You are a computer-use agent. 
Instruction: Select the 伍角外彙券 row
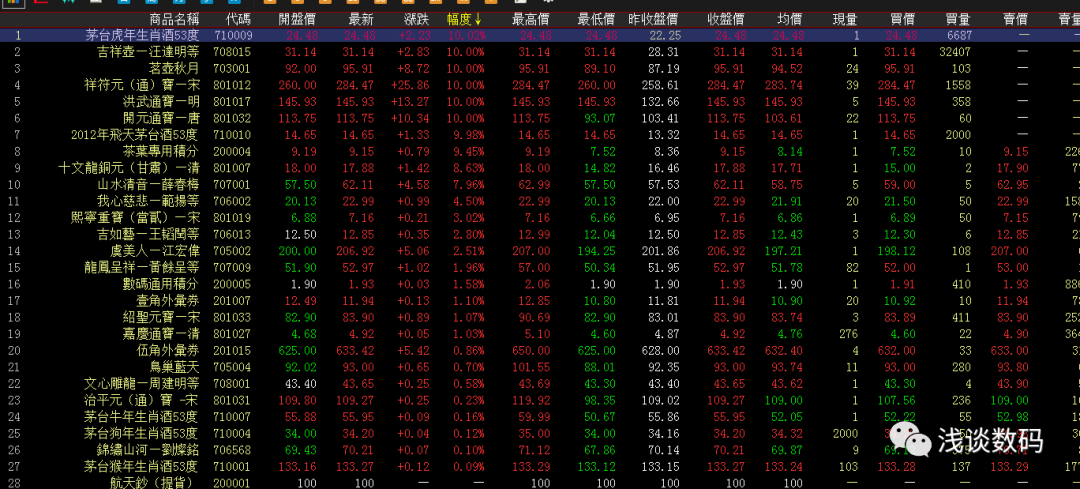pos(540,350)
